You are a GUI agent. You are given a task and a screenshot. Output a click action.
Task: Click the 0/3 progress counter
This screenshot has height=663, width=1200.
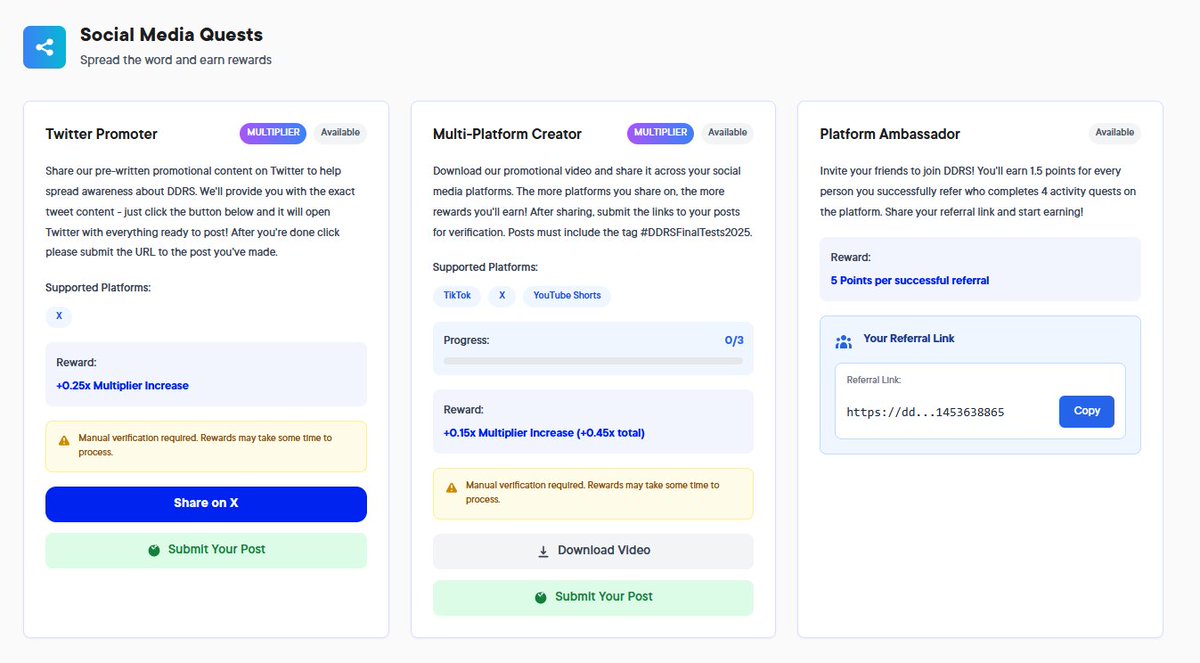pyautogui.click(x=734, y=340)
